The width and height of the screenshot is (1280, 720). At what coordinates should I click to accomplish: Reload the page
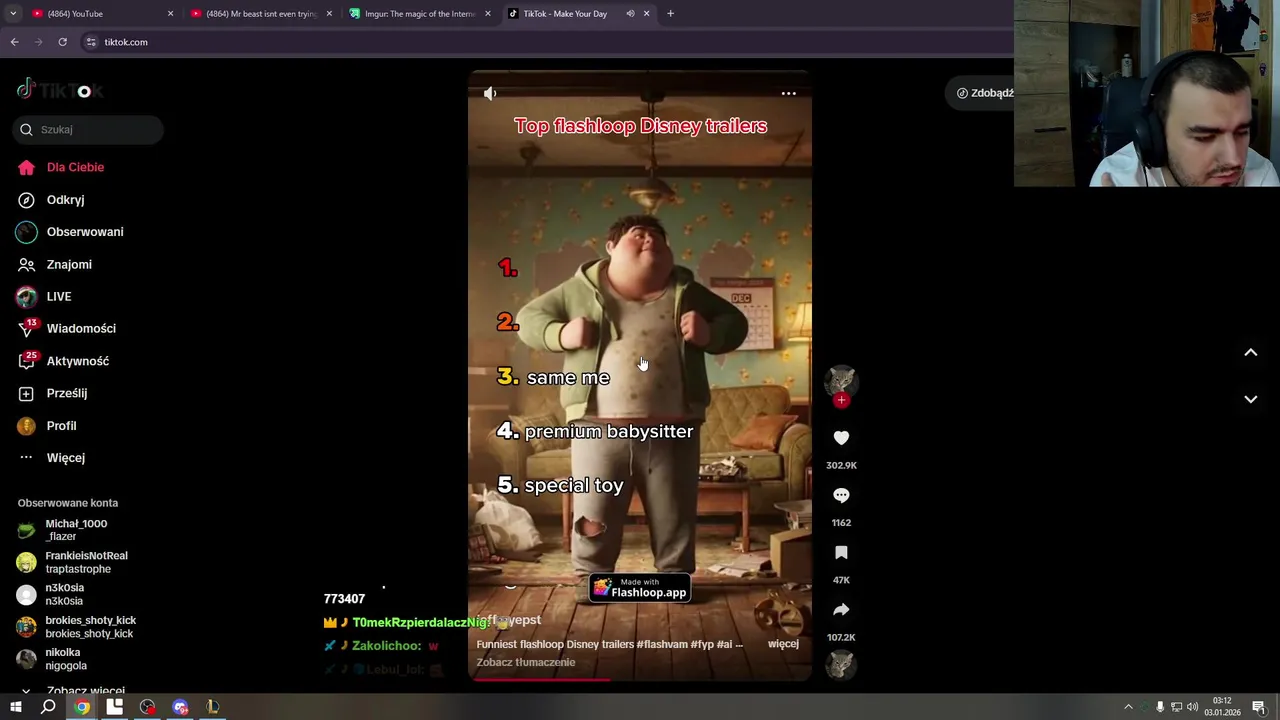tap(62, 42)
